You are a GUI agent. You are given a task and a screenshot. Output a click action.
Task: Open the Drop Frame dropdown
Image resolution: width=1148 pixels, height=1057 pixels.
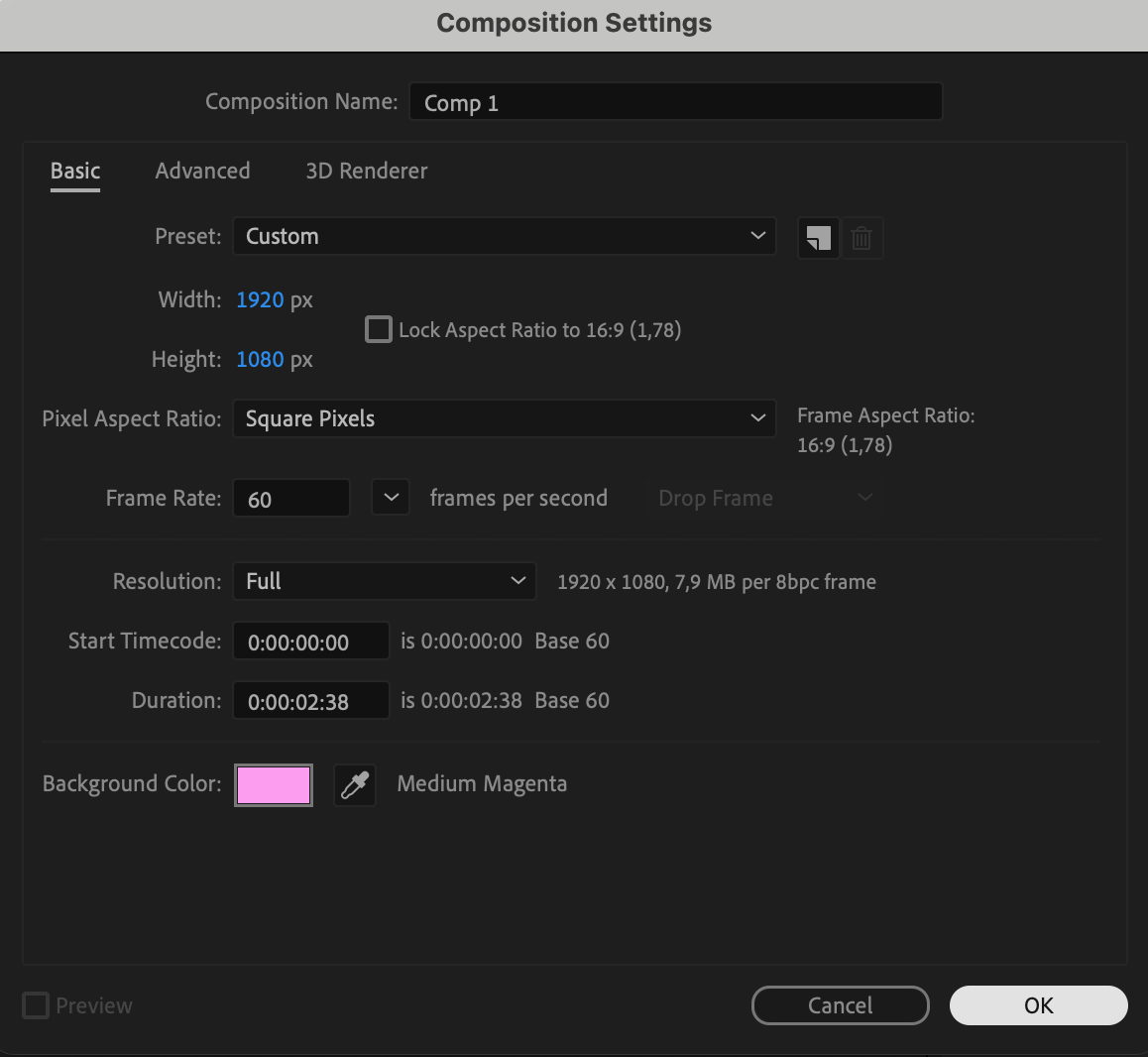pyautogui.click(x=765, y=498)
